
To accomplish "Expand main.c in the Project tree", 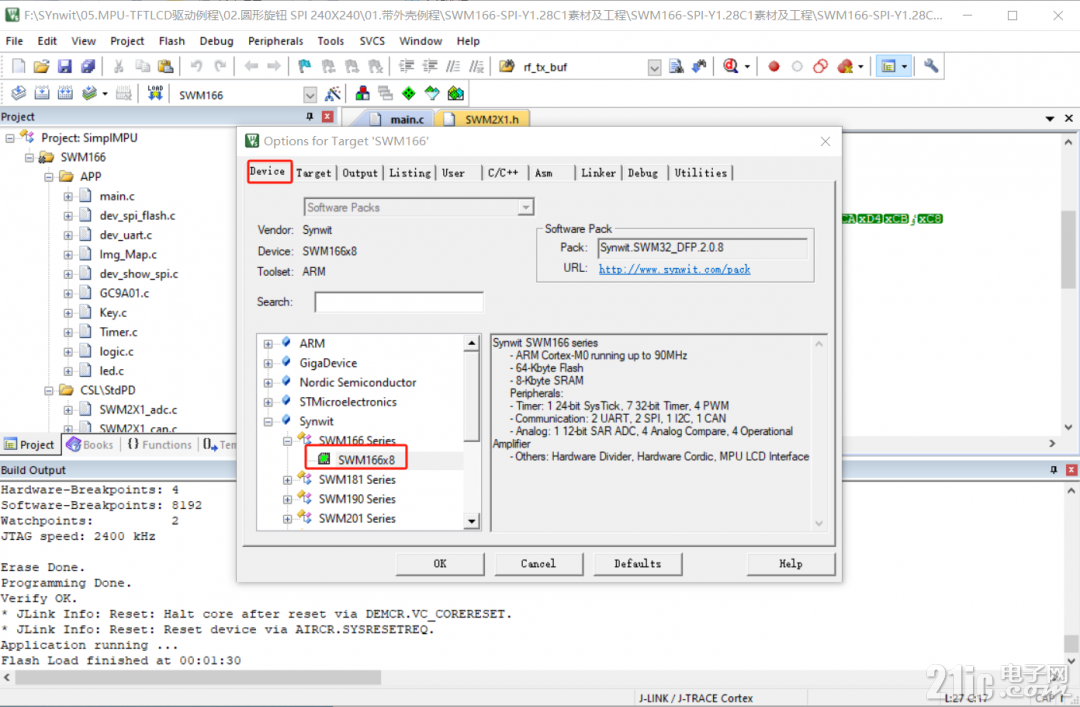I will (68, 196).
